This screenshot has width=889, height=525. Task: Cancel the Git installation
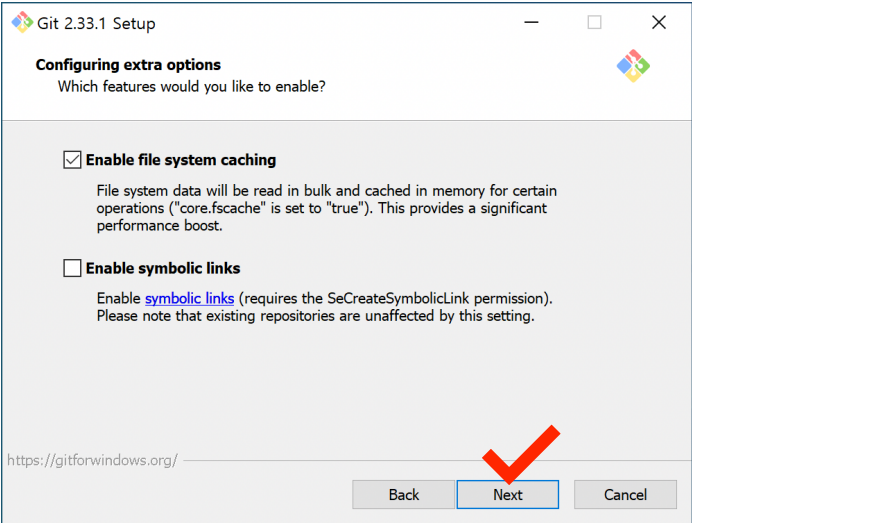click(625, 494)
